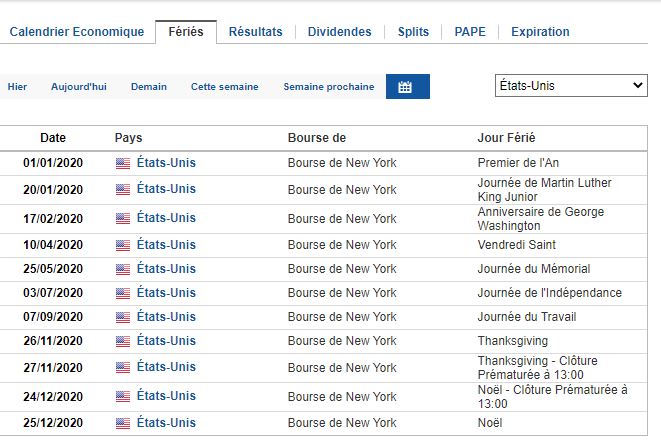This screenshot has height=442, width=661.
Task: Click the flag beside Journée du Travail row
Action: (123, 317)
